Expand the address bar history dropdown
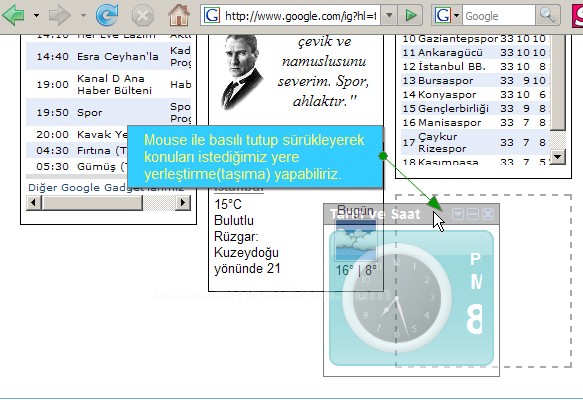The height and width of the screenshot is (400, 583). click(389, 16)
